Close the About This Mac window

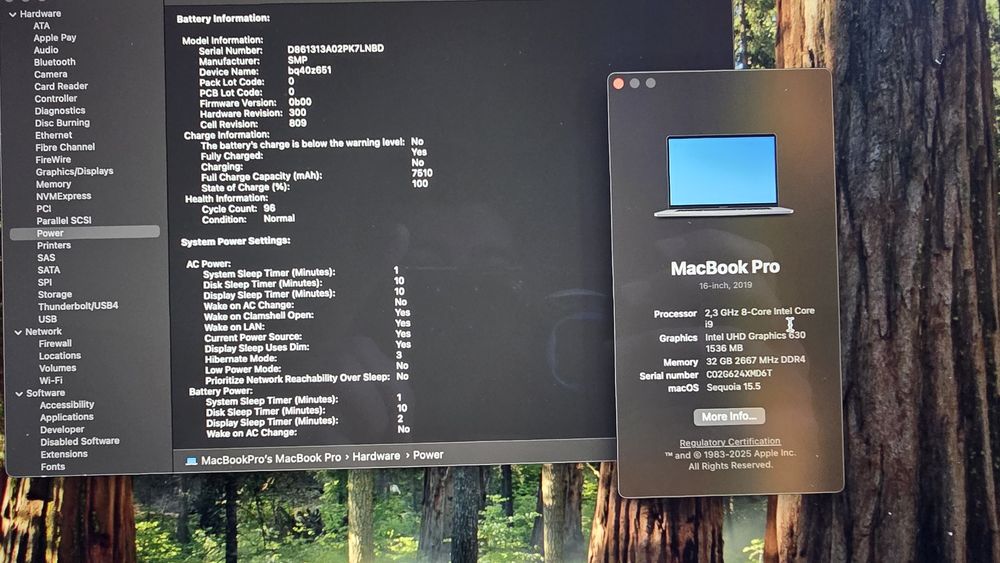click(x=618, y=84)
